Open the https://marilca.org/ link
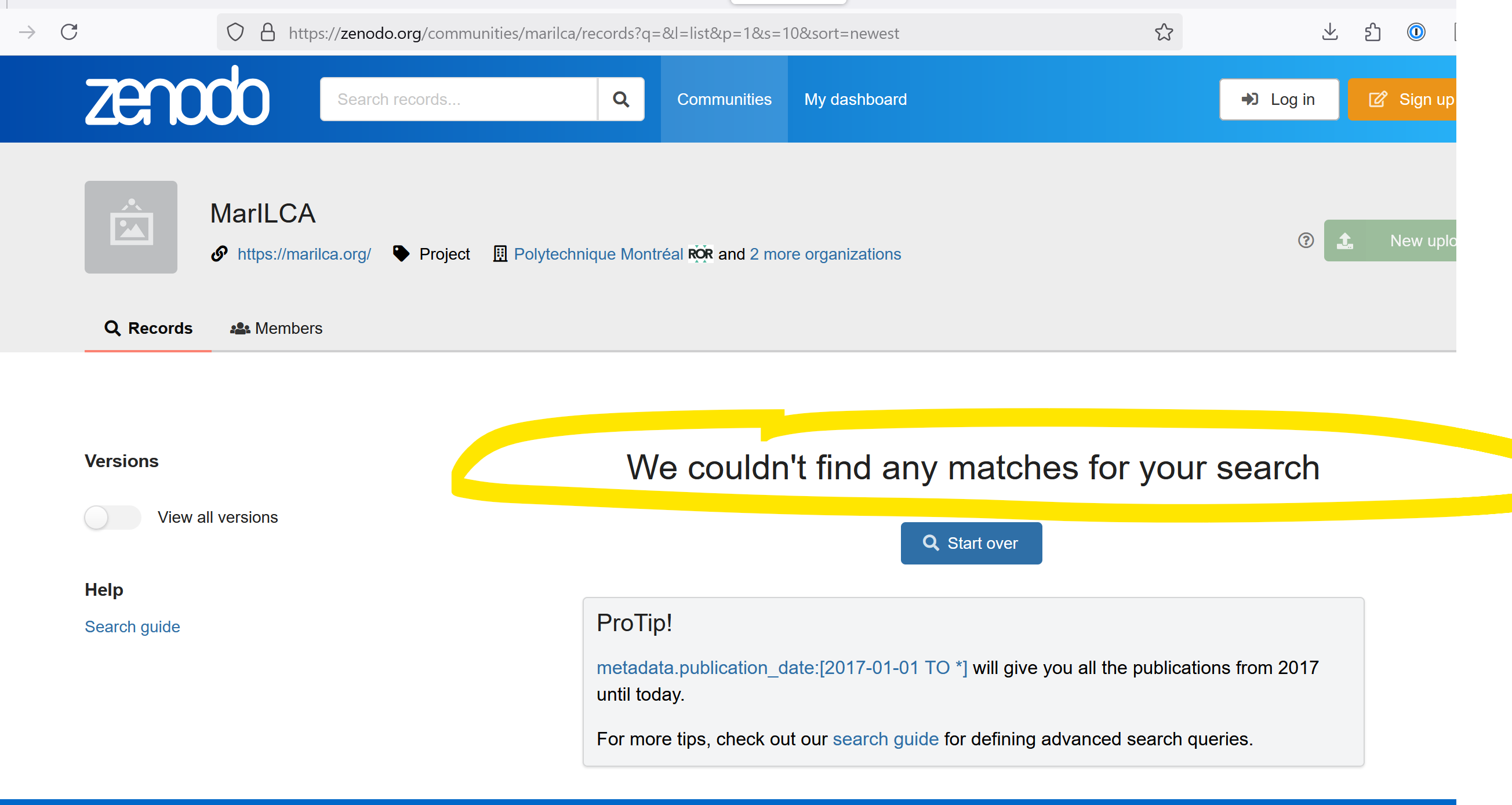This screenshot has width=1512, height=805. (x=304, y=254)
